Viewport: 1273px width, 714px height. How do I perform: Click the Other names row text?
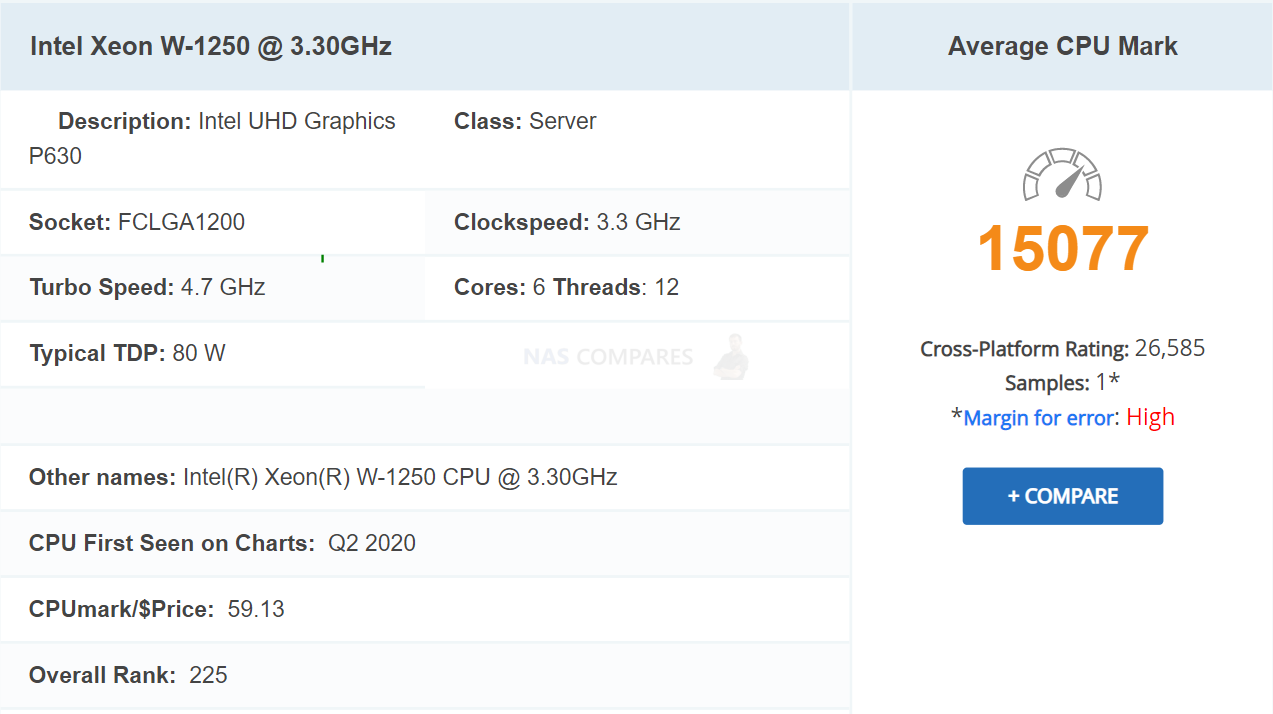pos(323,477)
